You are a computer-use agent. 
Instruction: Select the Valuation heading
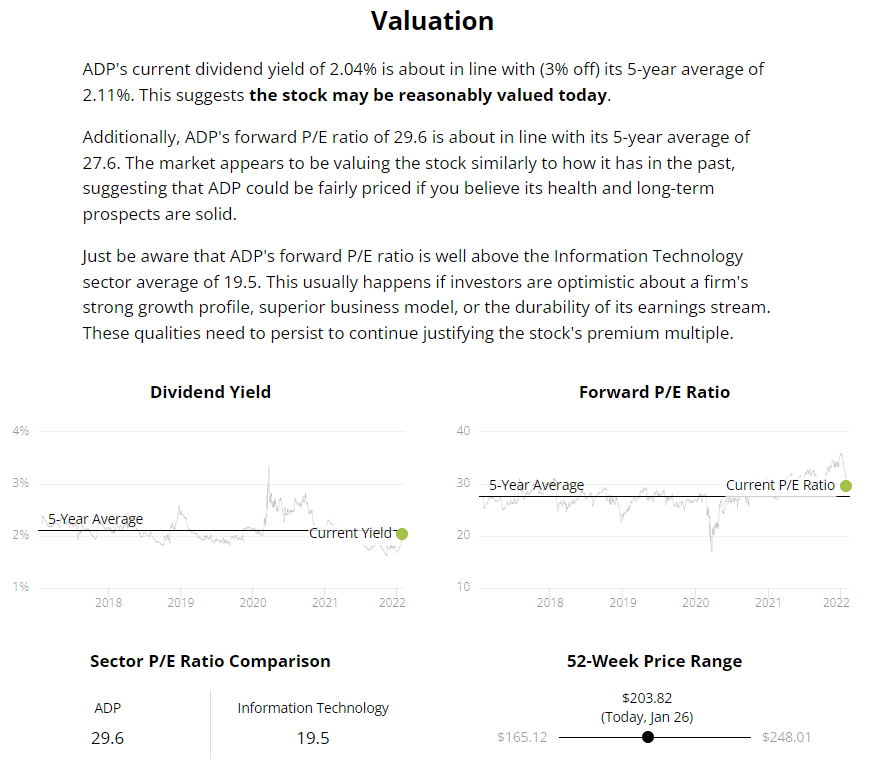[x=432, y=21]
